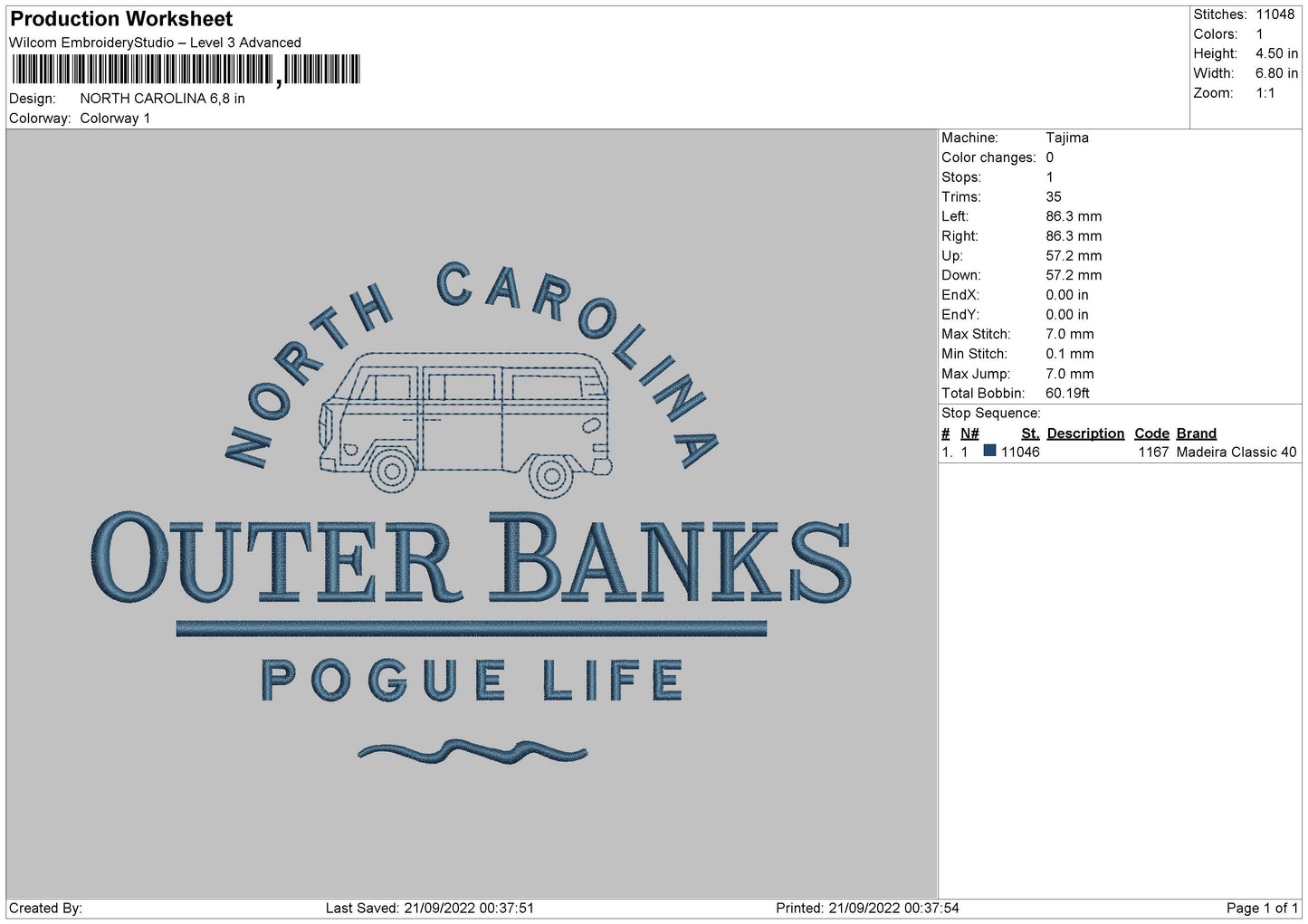
Task: Click design name 'NORTH CAROLINA 6,8 in'
Action: click(162, 99)
